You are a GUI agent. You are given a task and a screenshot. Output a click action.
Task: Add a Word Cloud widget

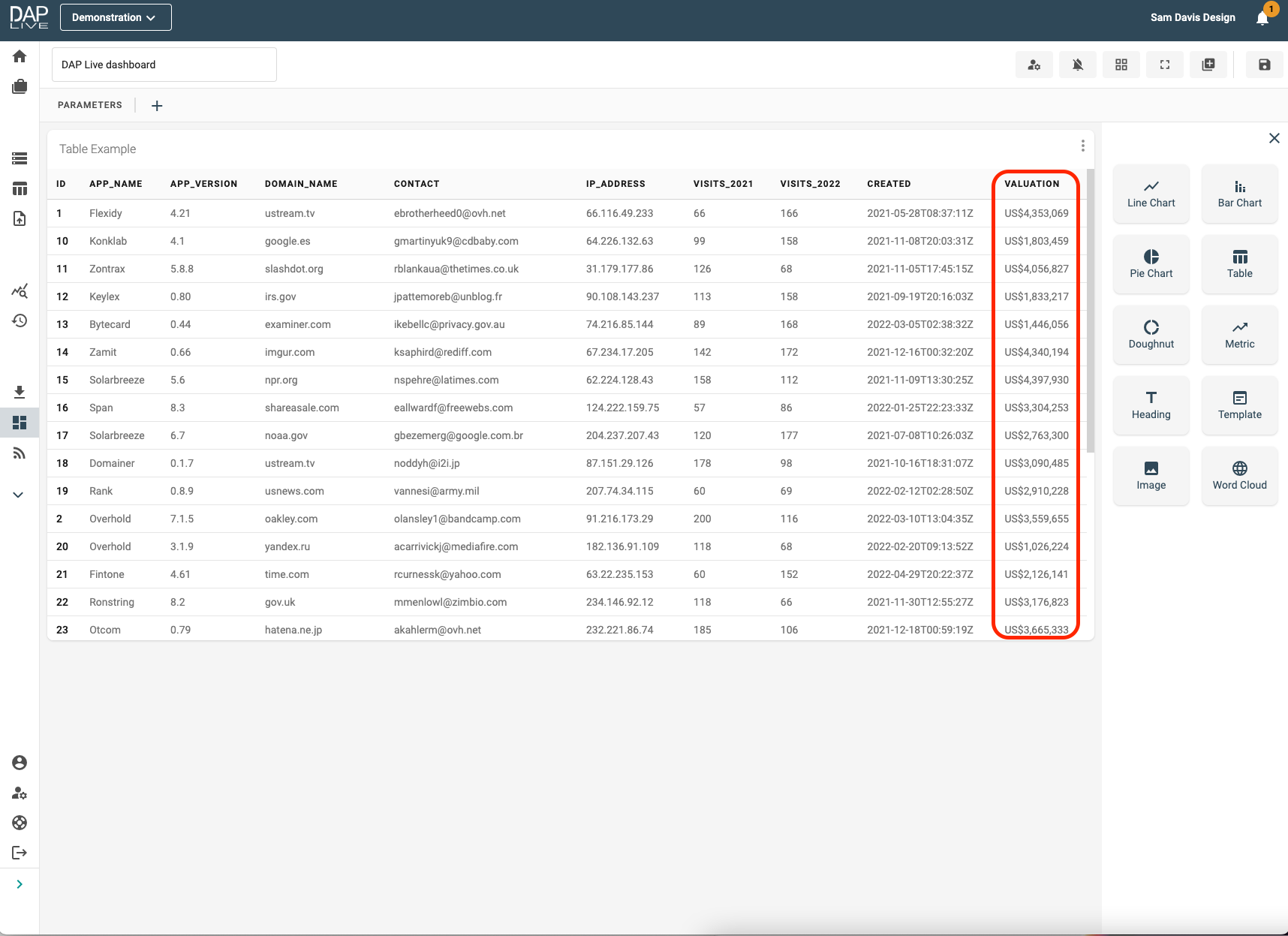pyautogui.click(x=1239, y=476)
